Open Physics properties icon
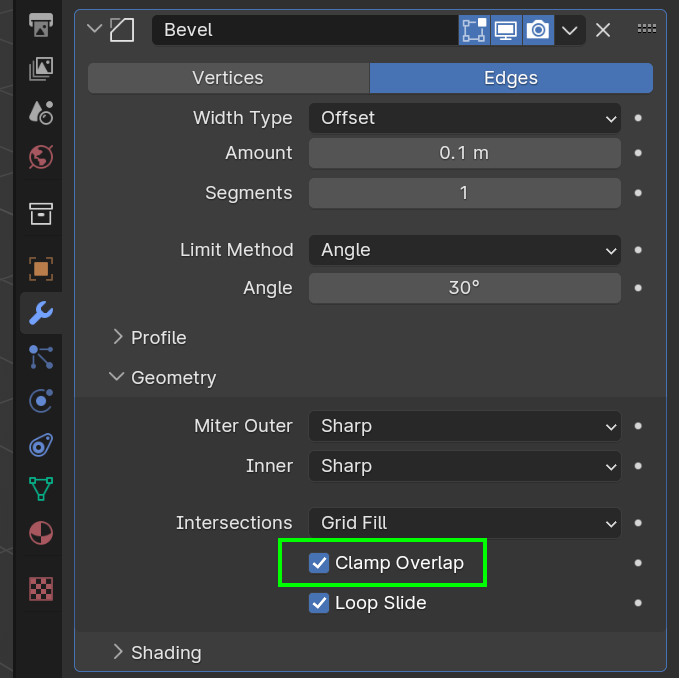Image resolution: width=679 pixels, height=678 pixels. (x=41, y=401)
